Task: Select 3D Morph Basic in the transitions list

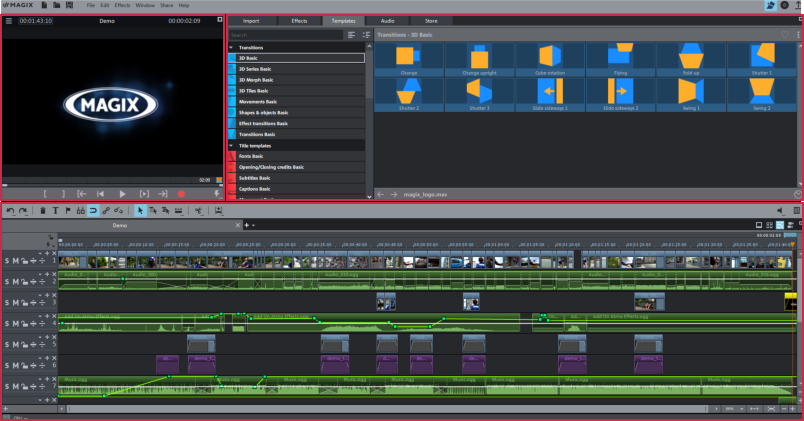Action: coord(254,80)
